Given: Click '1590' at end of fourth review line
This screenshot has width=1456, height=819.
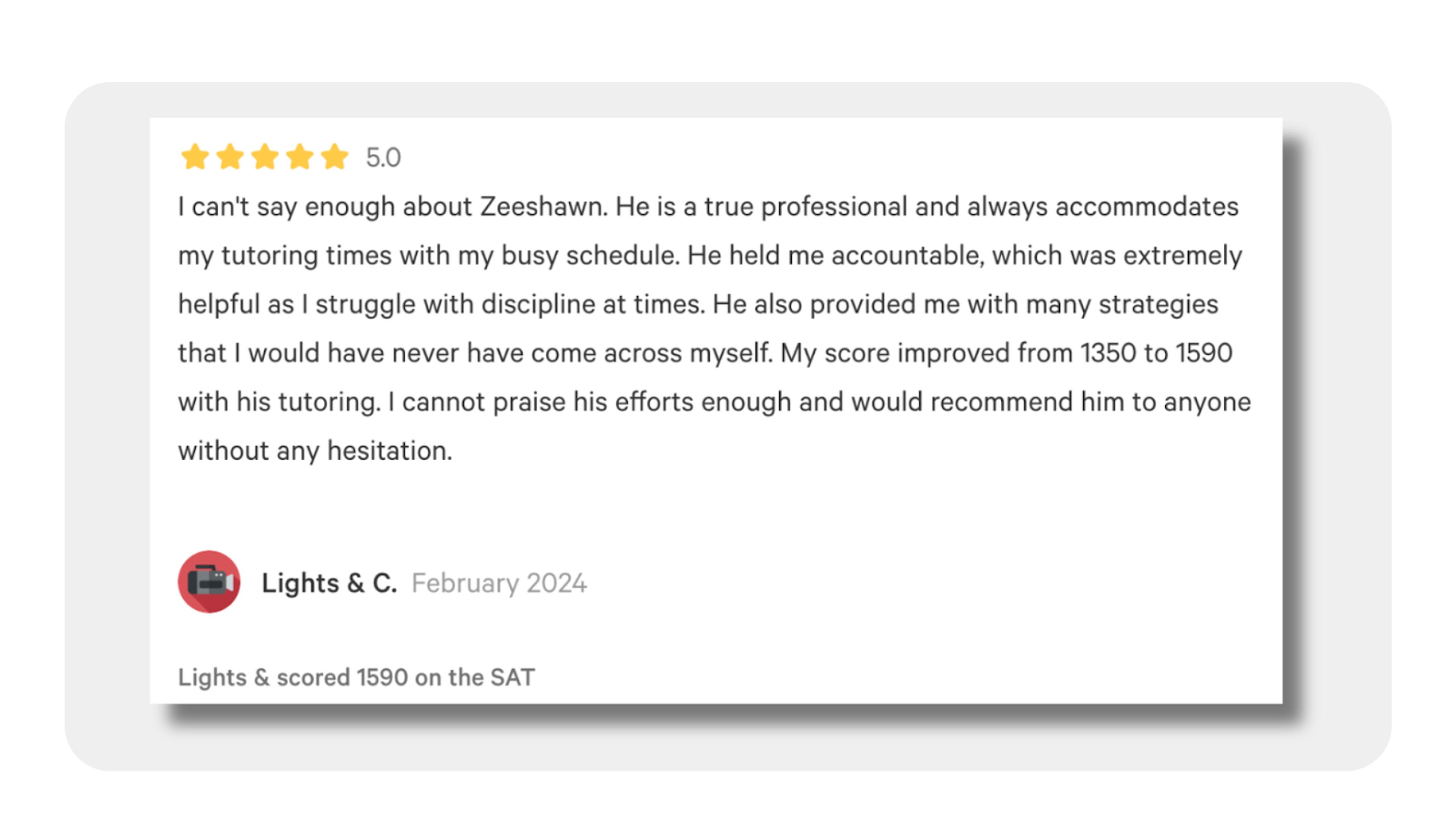Looking at the screenshot, I should tap(1204, 353).
